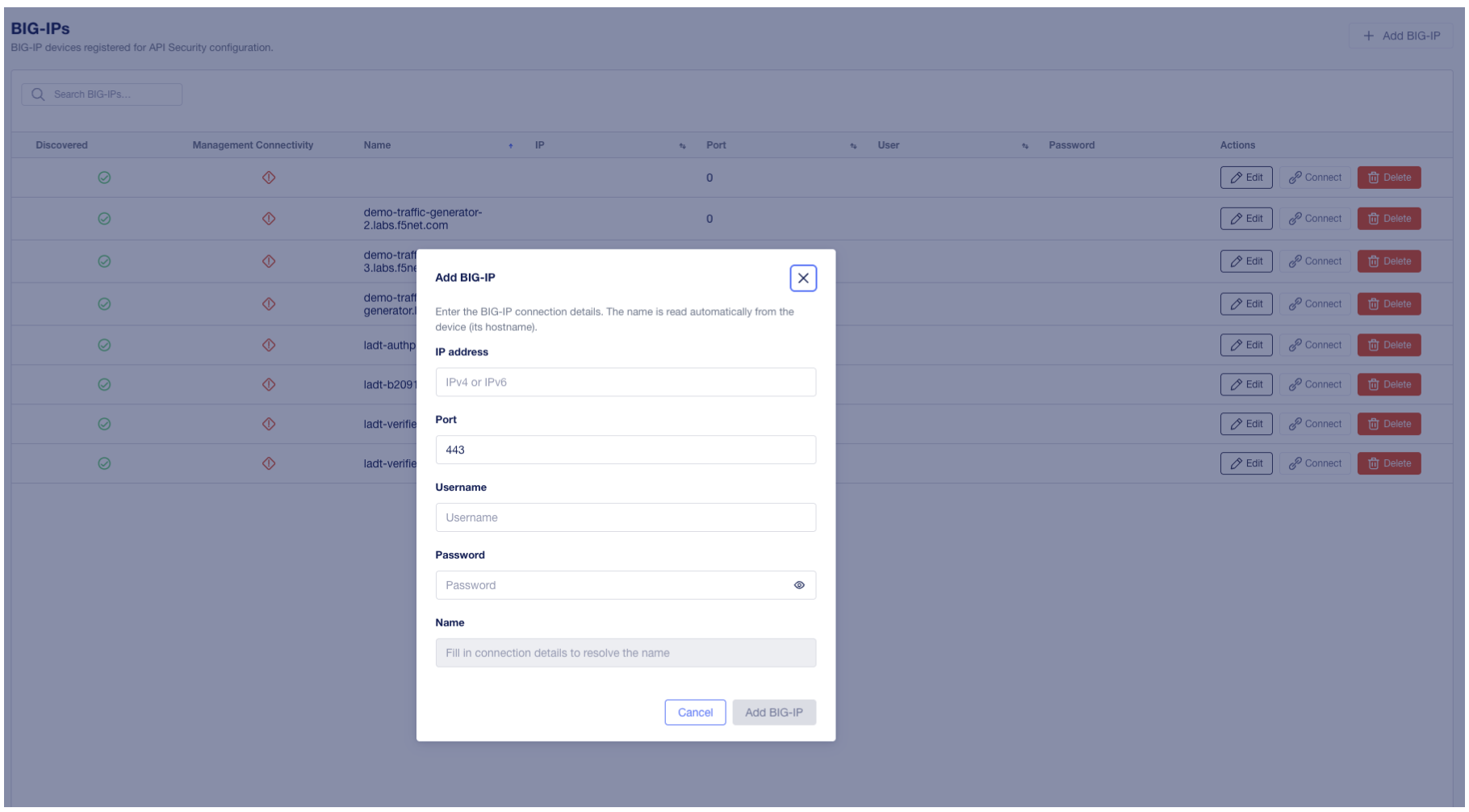Edit the ladt-b209 row
The height and width of the screenshot is (812, 1469).
1246,385
